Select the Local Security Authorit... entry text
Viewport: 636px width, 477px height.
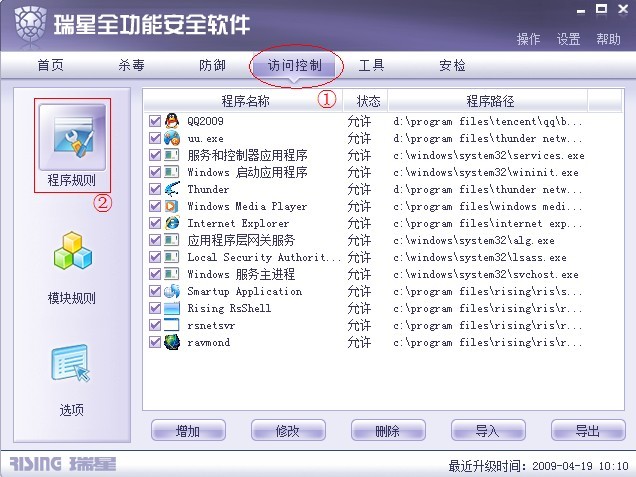[x=264, y=257]
